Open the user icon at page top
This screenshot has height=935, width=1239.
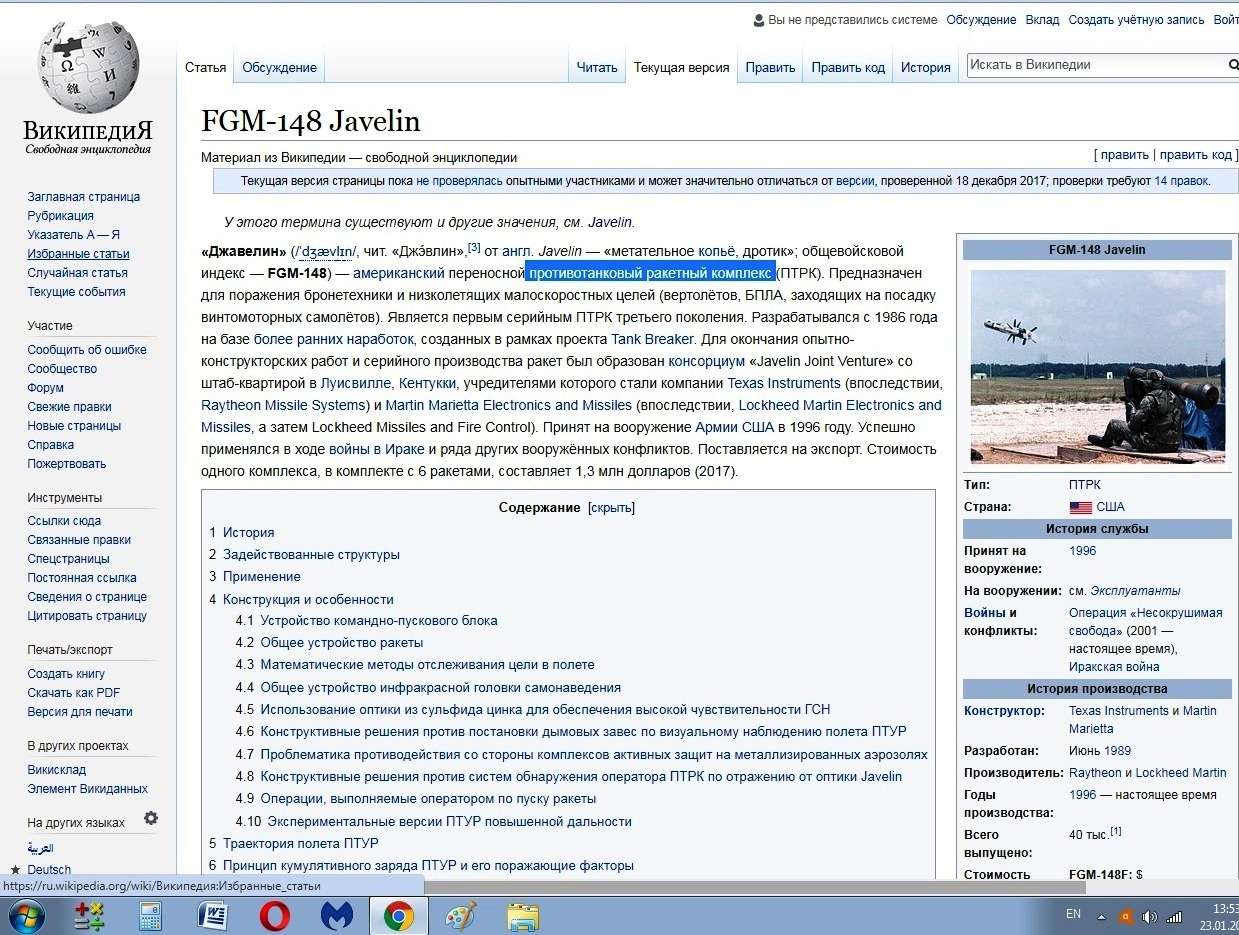click(758, 20)
